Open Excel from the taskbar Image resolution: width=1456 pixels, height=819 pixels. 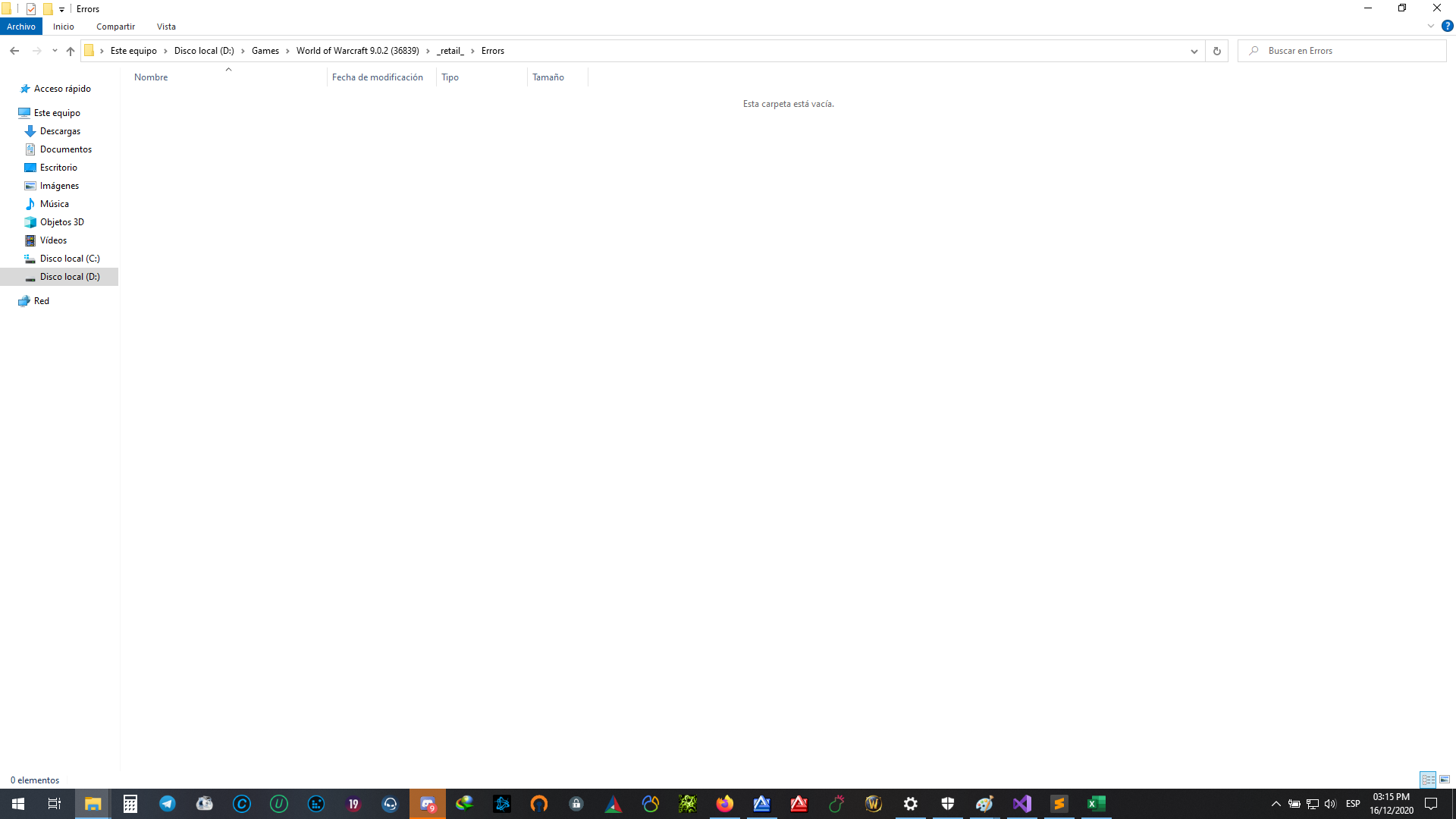1096,804
